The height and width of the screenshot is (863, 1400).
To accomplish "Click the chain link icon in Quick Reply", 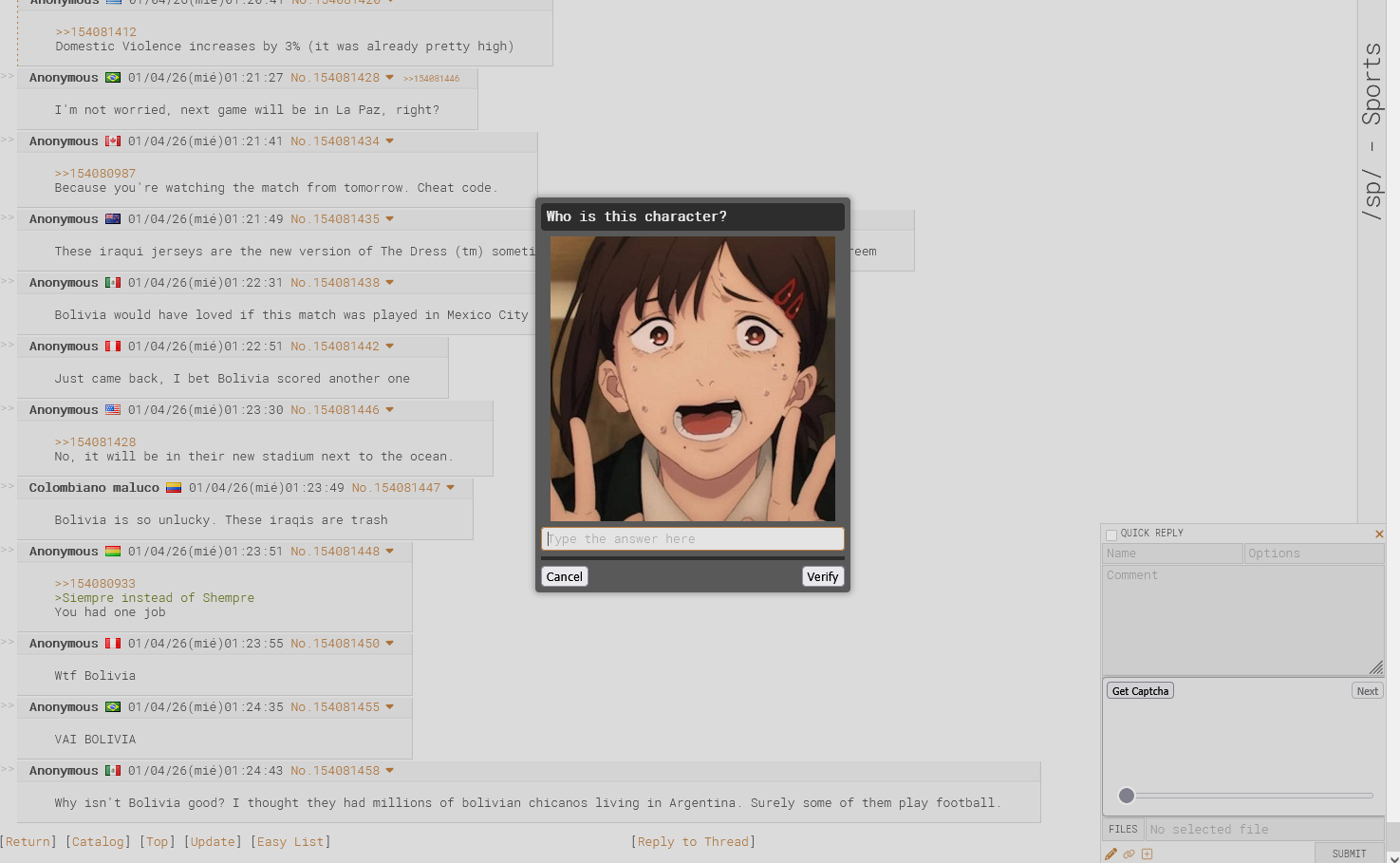I will pyautogui.click(x=1129, y=854).
